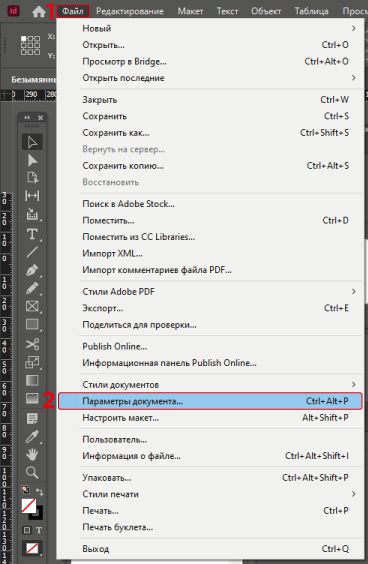The image size is (368, 564).
Task: Choose Импорт комментариев файла PDF...
Action: pos(210,270)
